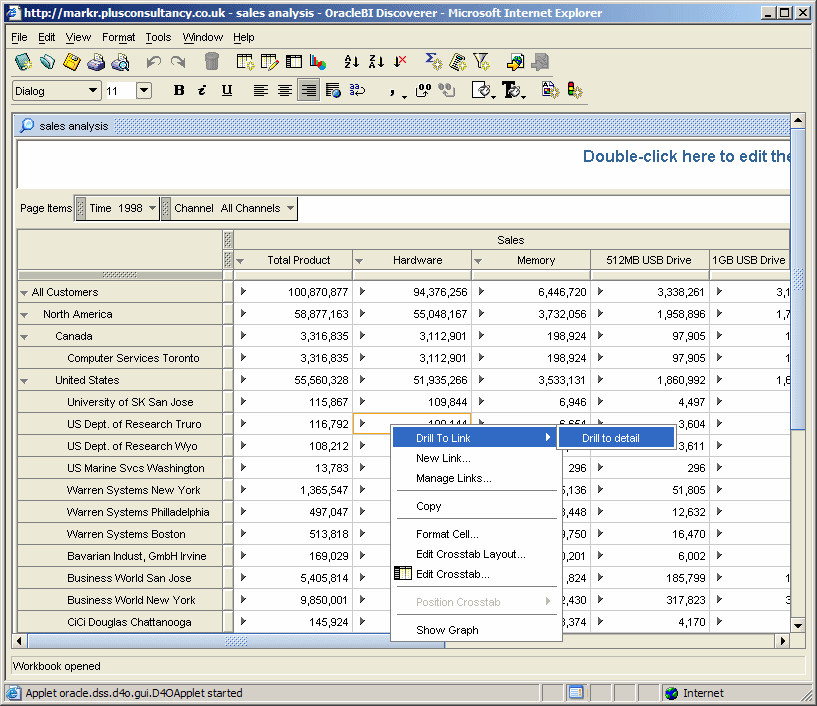Screen dimensions: 817x706
Task: Toggle Bold formatting
Action: (179, 90)
